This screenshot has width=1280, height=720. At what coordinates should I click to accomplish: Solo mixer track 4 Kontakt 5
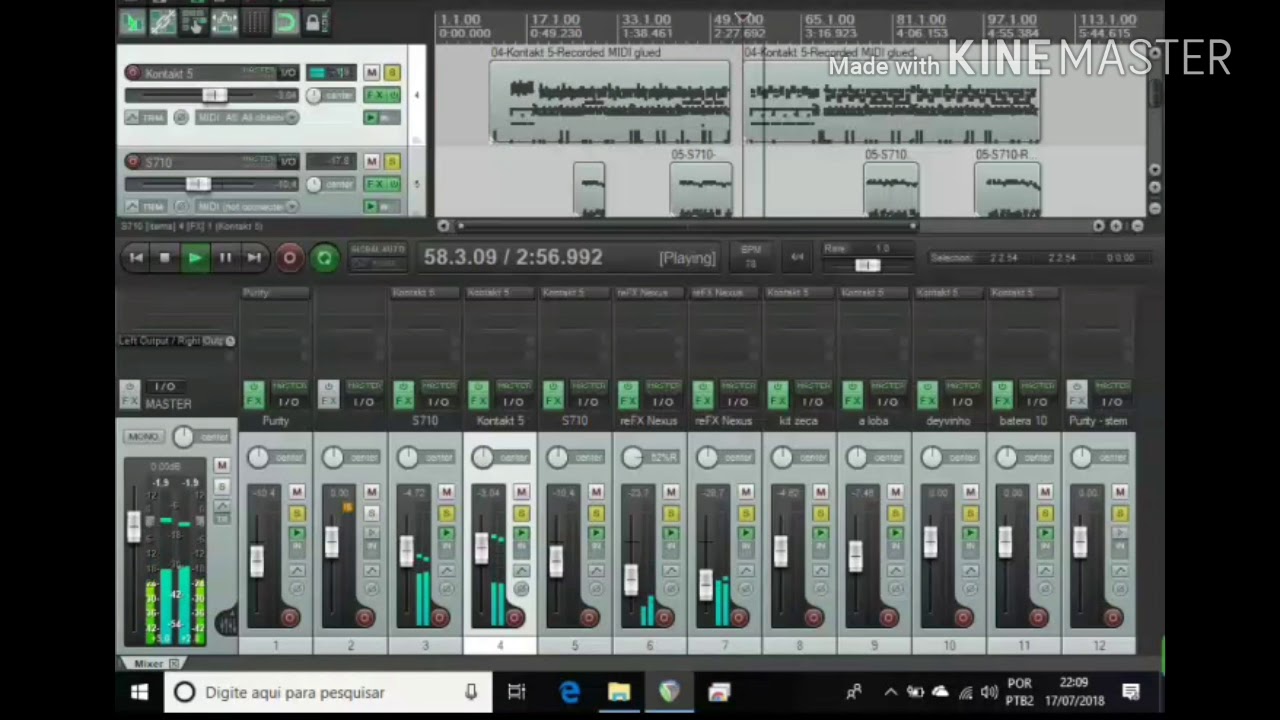[x=521, y=513]
